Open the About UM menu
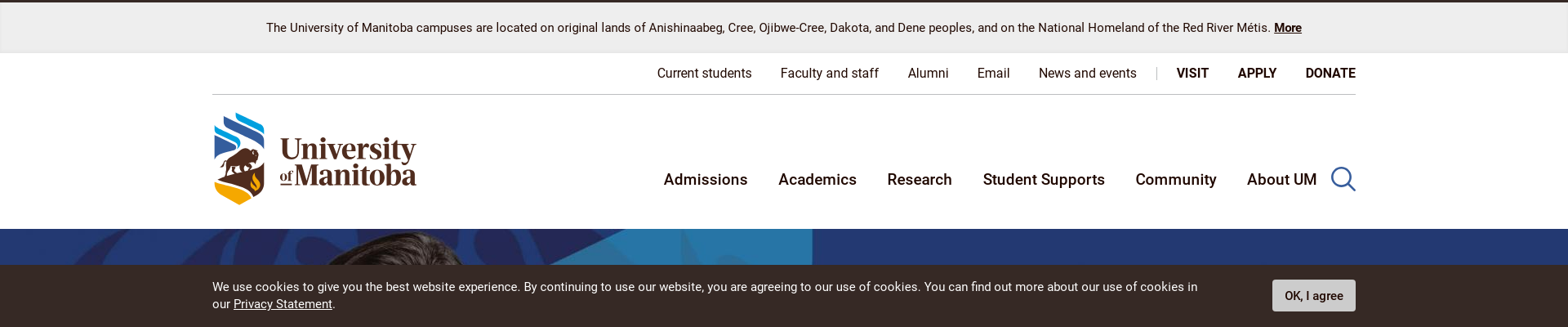The width and height of the screenshot is (1568, 327). (1281, 180)
